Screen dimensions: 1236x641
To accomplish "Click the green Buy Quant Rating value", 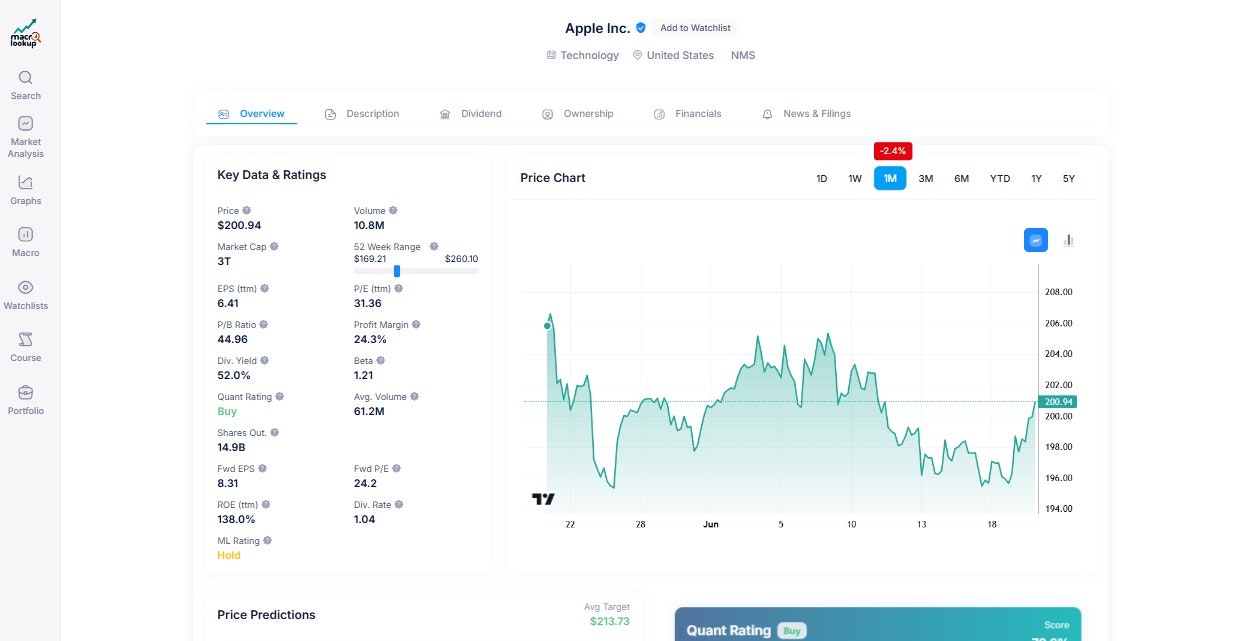I will pos(227,411).
